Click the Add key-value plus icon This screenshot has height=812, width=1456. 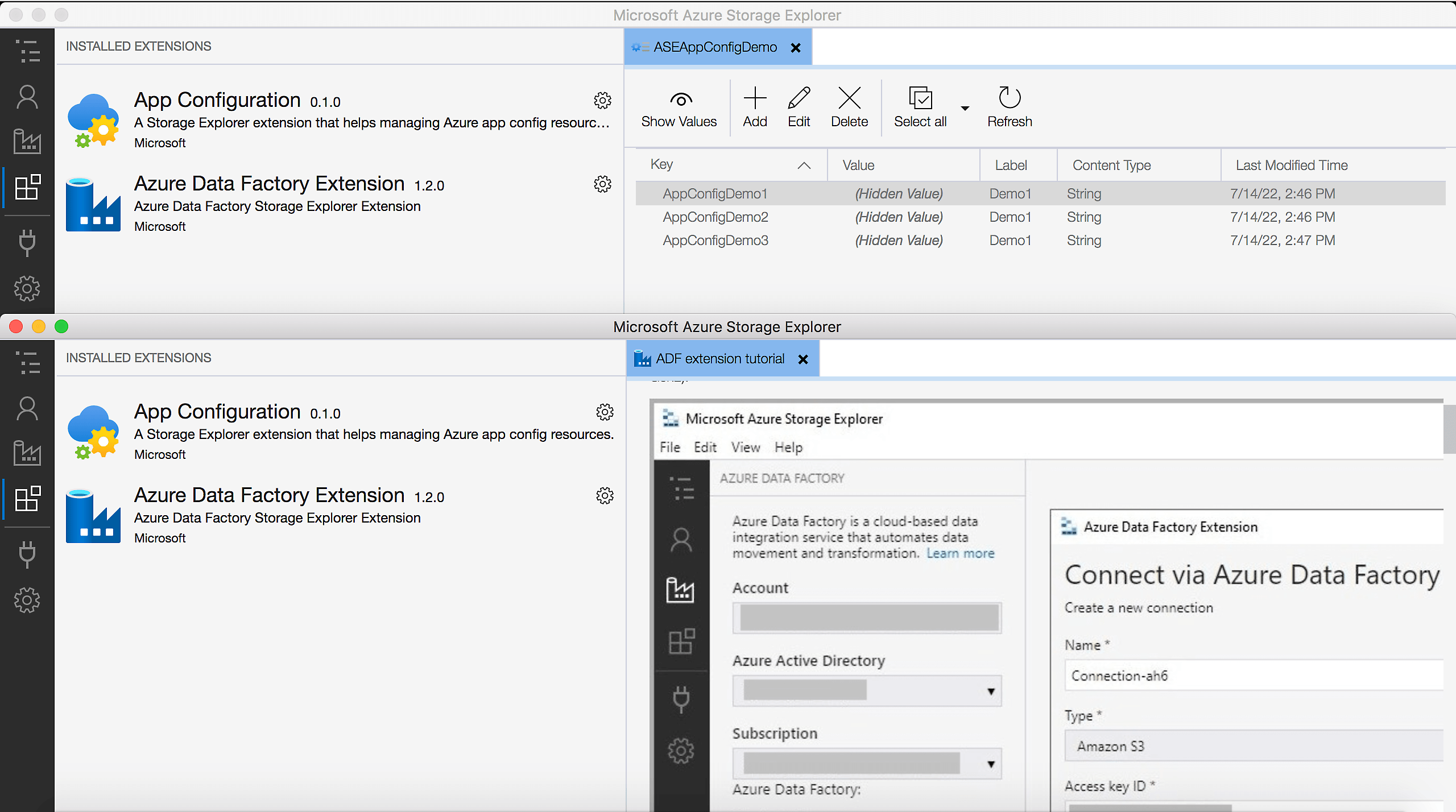tap(755, 98)
